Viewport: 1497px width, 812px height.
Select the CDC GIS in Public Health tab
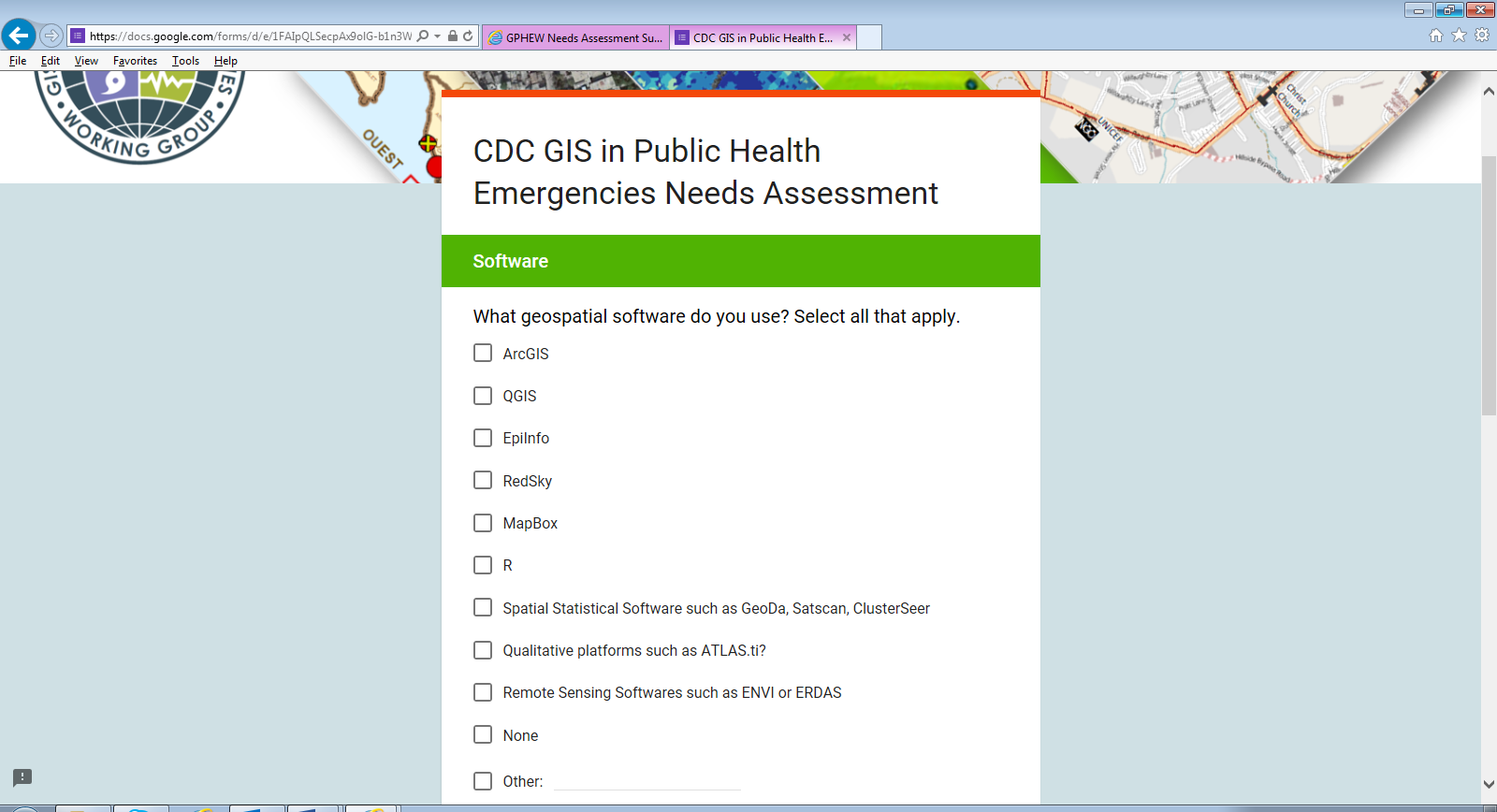click(763, 37)
